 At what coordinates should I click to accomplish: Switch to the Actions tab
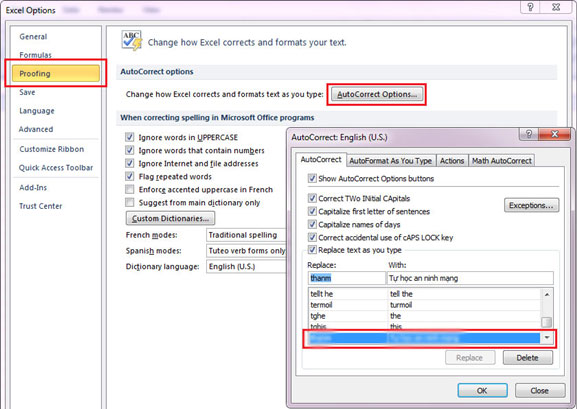[452, 161]
